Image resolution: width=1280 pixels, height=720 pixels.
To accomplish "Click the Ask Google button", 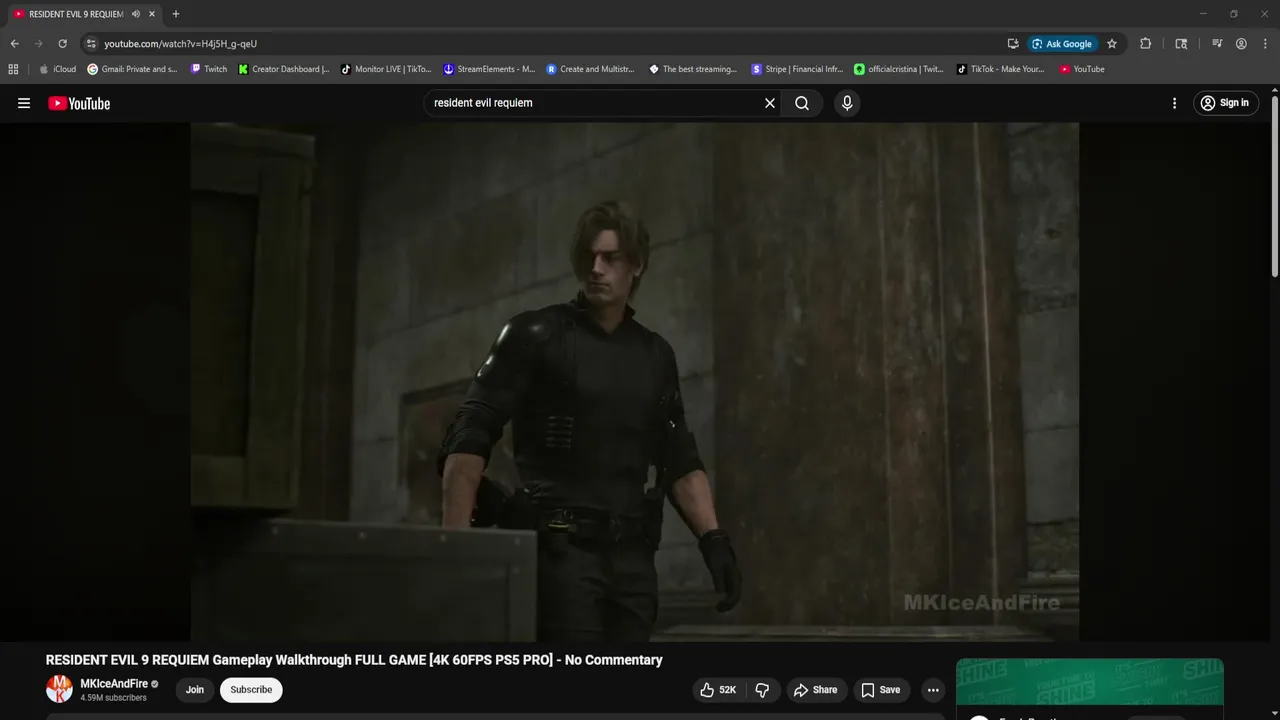I will (1062, 44).
